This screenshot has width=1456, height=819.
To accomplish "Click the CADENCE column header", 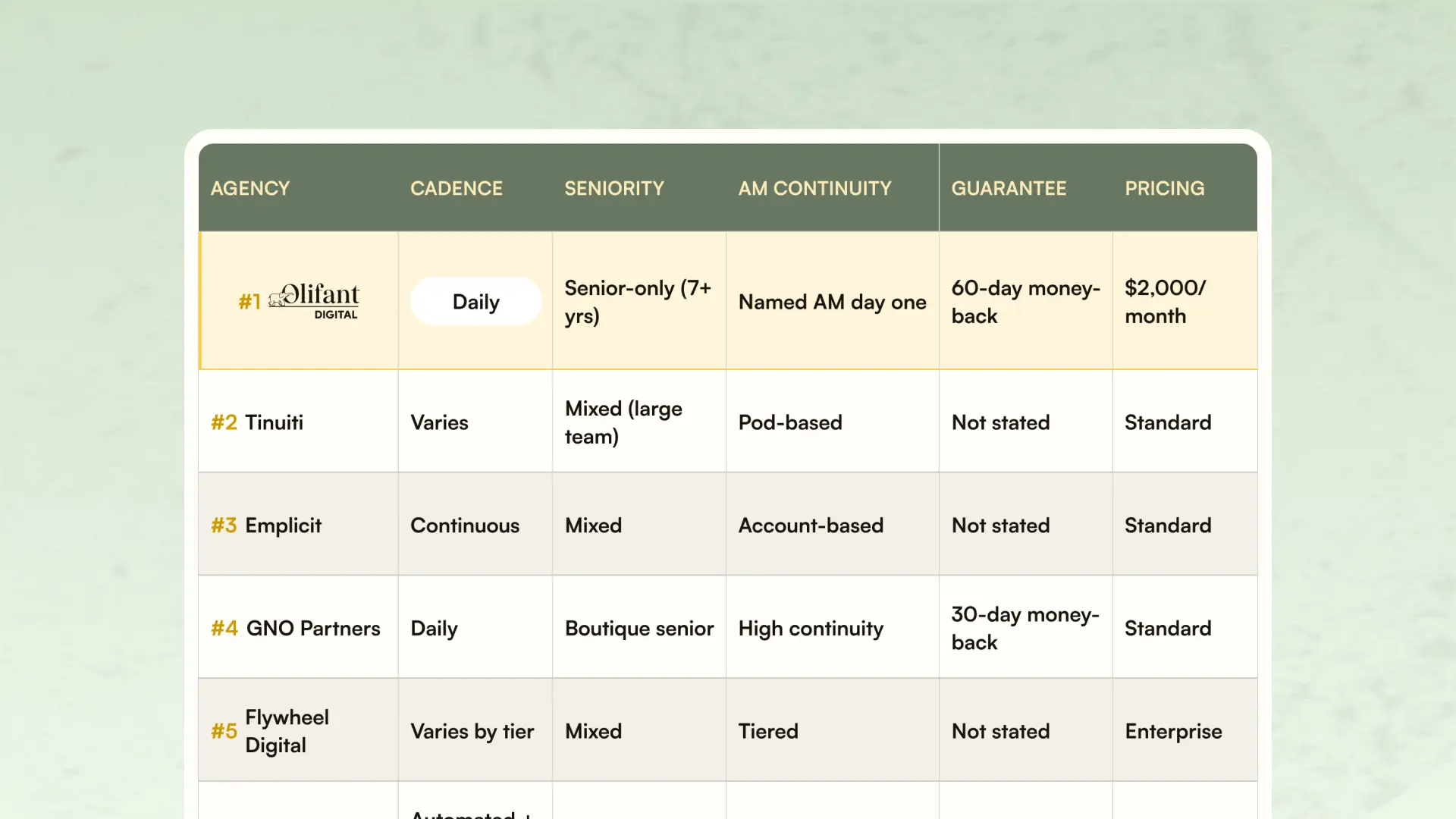I will point(457,188).
